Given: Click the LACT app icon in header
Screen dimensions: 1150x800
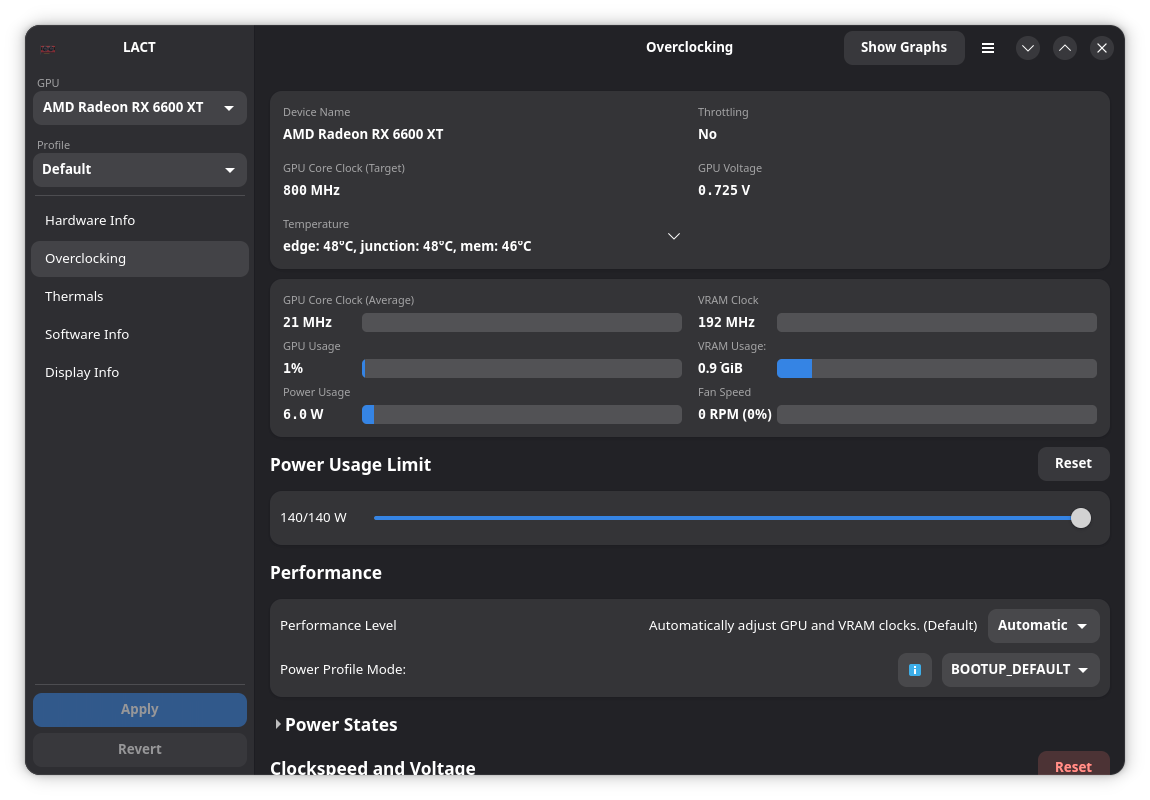Looking at the screenshot, I should (x=48, y=49).
